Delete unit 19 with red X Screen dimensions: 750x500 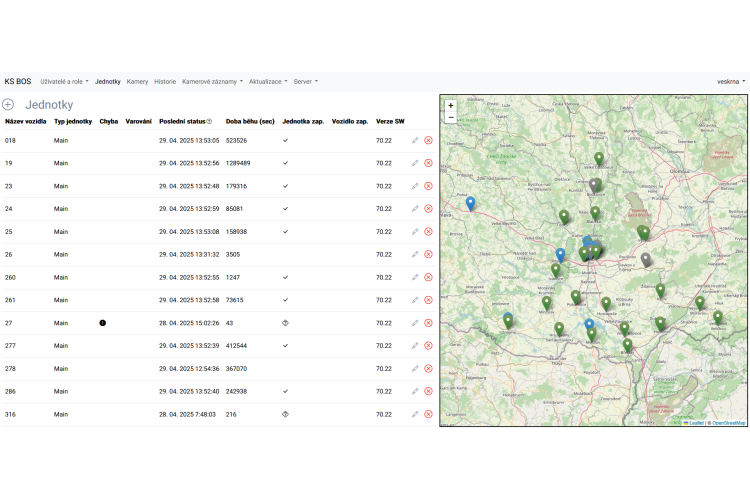[429, 163]
